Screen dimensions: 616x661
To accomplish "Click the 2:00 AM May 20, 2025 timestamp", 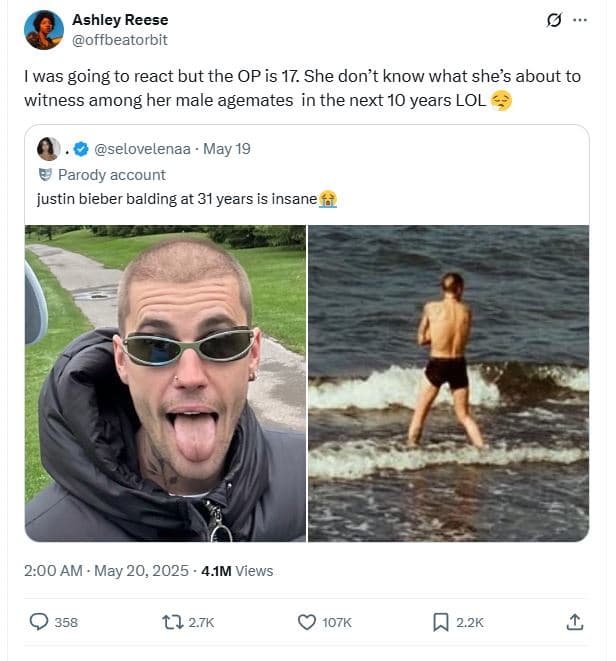I will (x=106, y=571).
